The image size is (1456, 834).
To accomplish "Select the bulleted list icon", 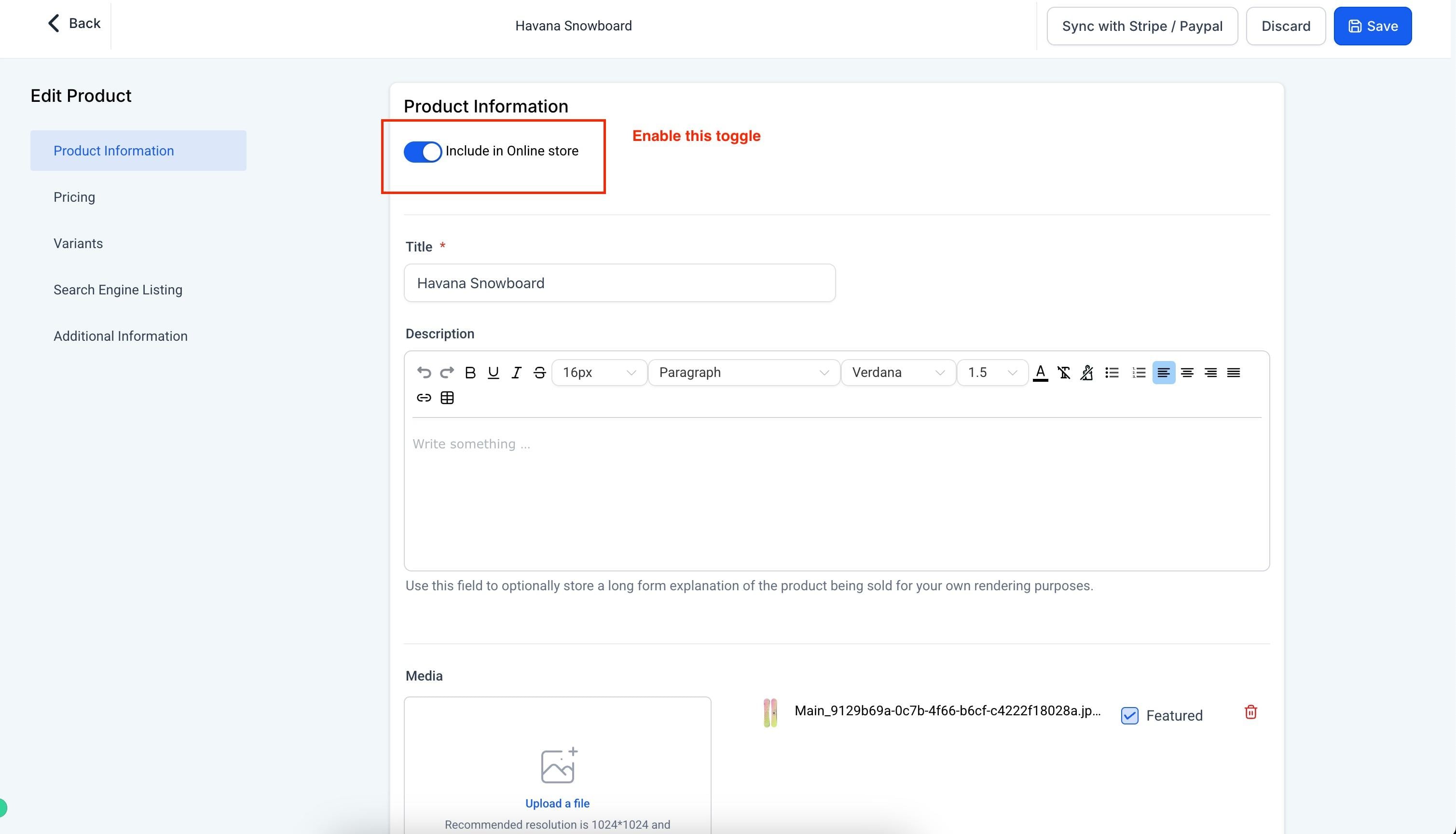I will click(x=1112, y=373).
